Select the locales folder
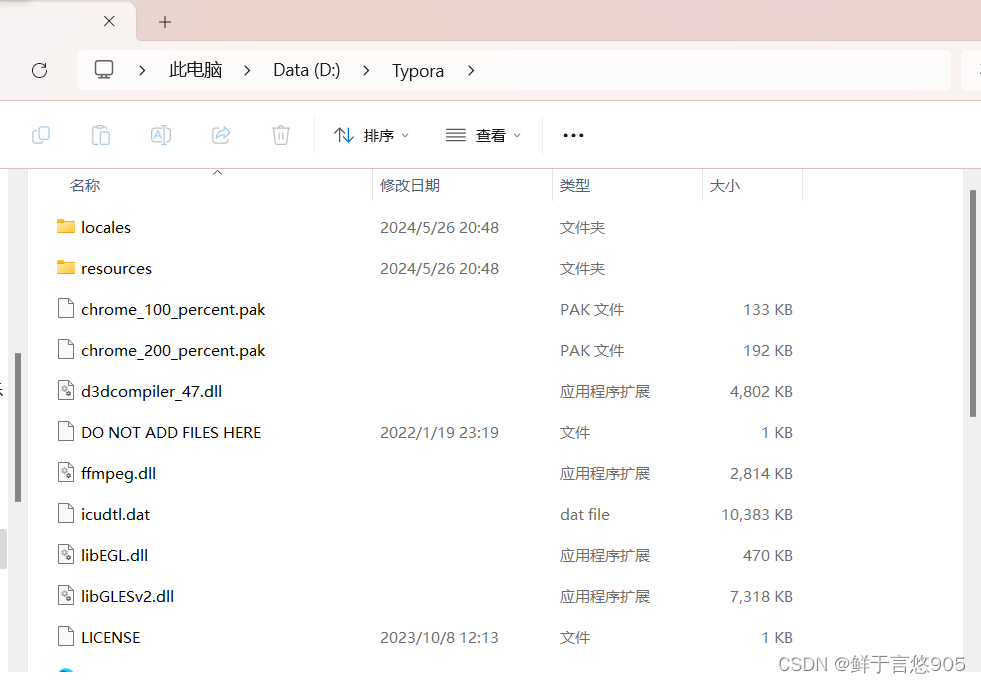Screen dimensions: 981x683 click(105, 227)
